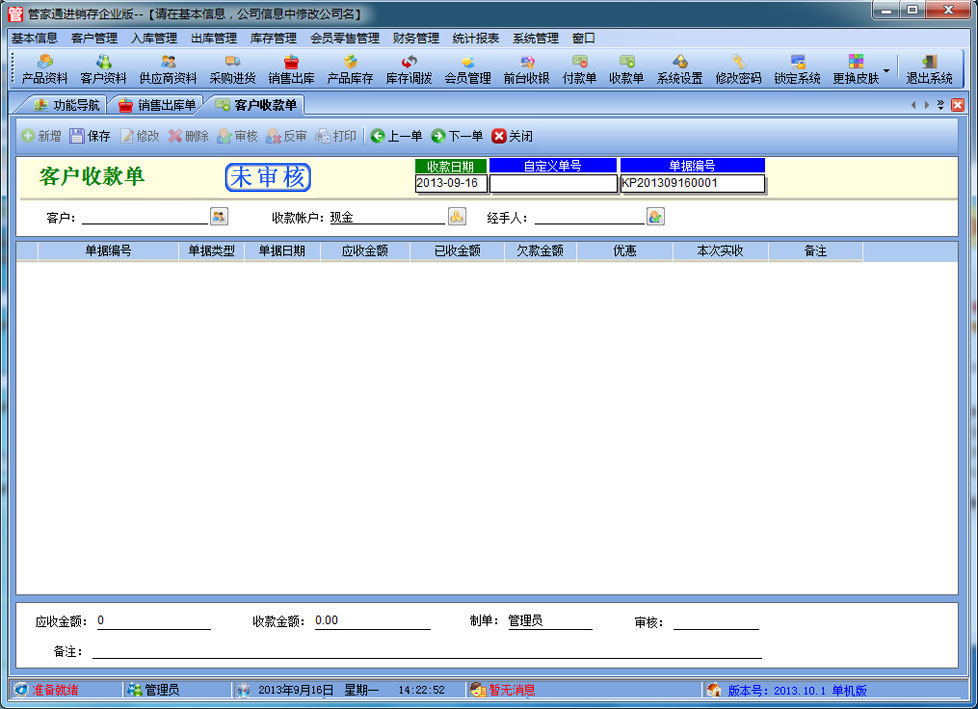Expand the 更换皮肤 dropdown arrow
The image size is (978, 709).
click(886, 70)
